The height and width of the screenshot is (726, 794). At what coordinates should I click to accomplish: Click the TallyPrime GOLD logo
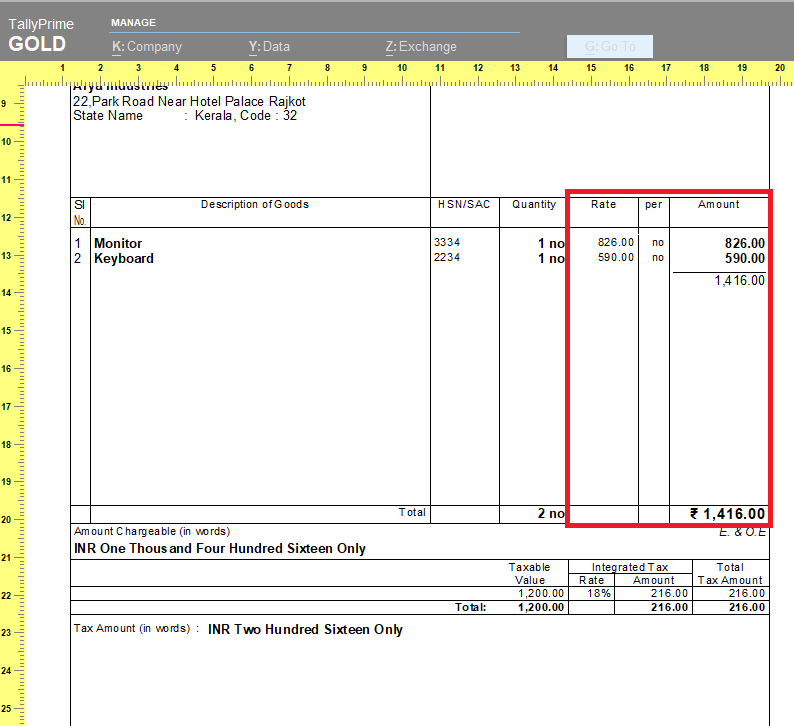40,36
